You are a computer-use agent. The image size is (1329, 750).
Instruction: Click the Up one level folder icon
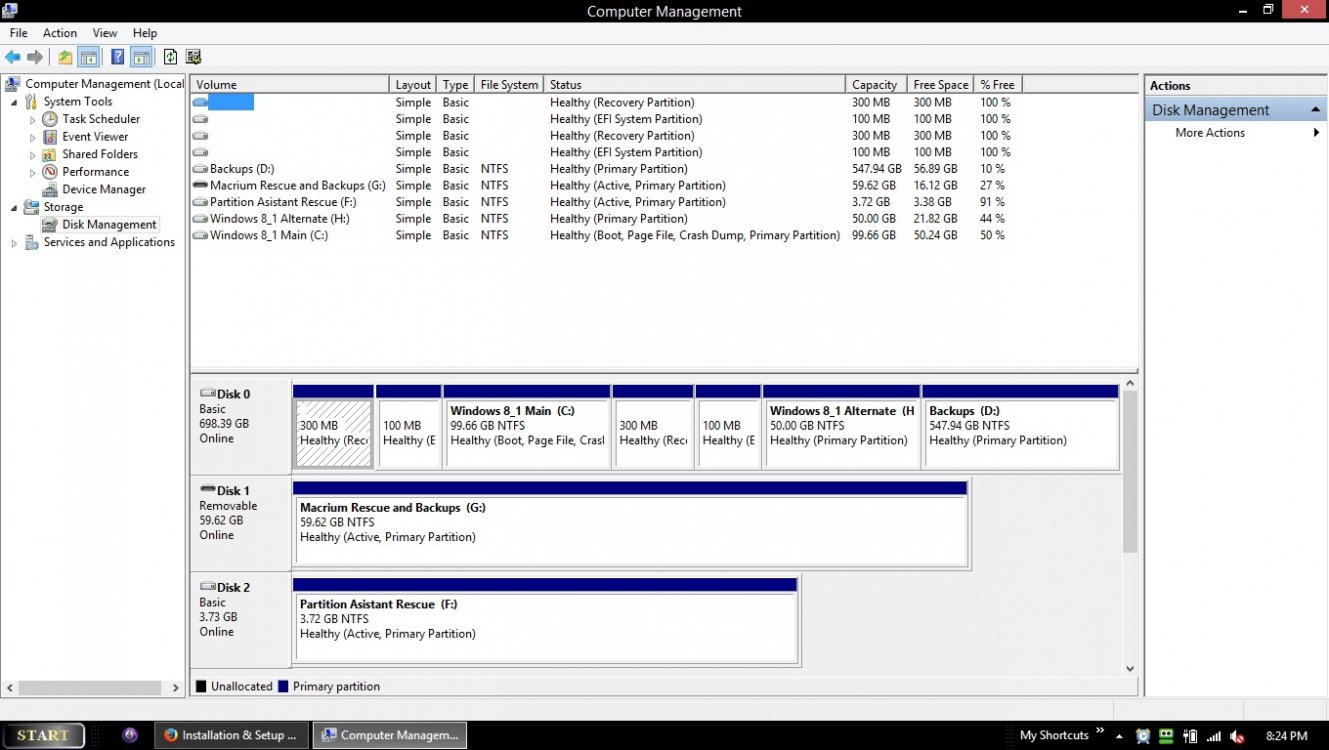point(65,57)
